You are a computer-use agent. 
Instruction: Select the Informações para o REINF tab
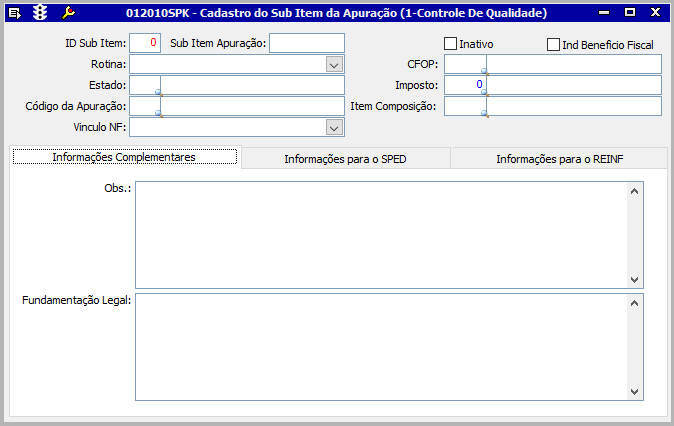coord(559,159)
